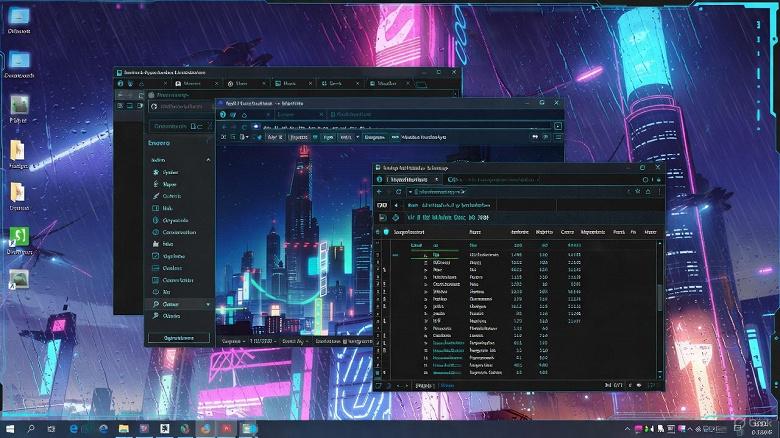Image resolution: width=780 pixels, height=438 pixels.
Task: Open the Firefox icon in taskbar
Action: [x=205, y=429]
